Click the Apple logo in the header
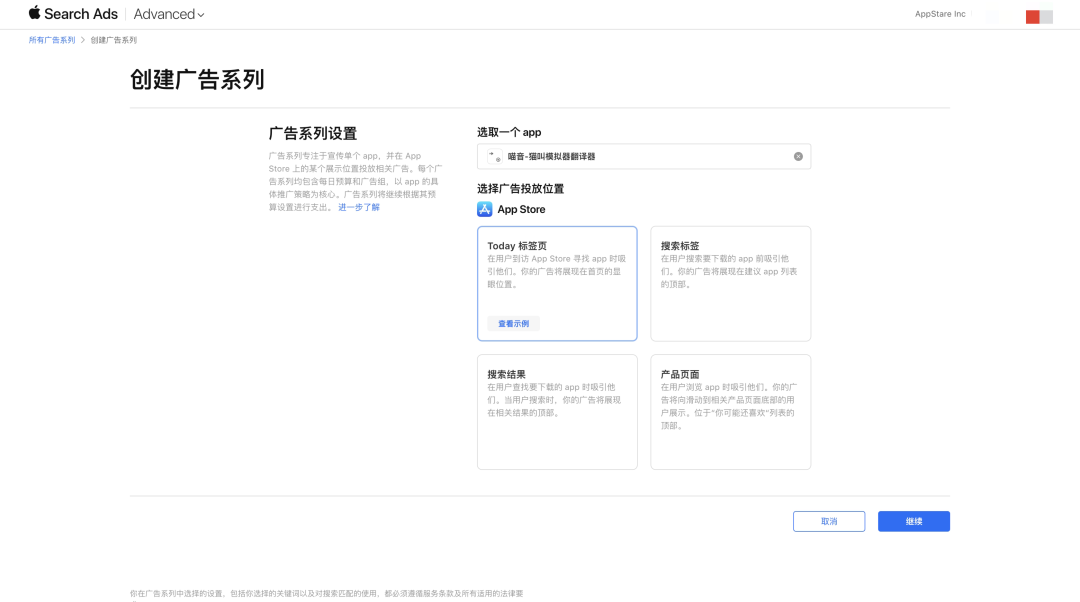1080x602 pixels. 35,13
